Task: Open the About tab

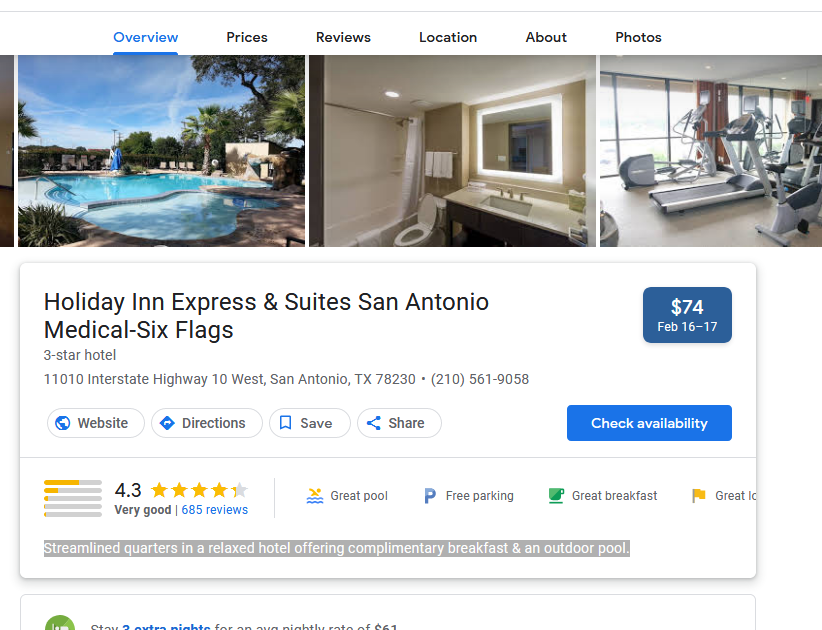Action: 546,37
